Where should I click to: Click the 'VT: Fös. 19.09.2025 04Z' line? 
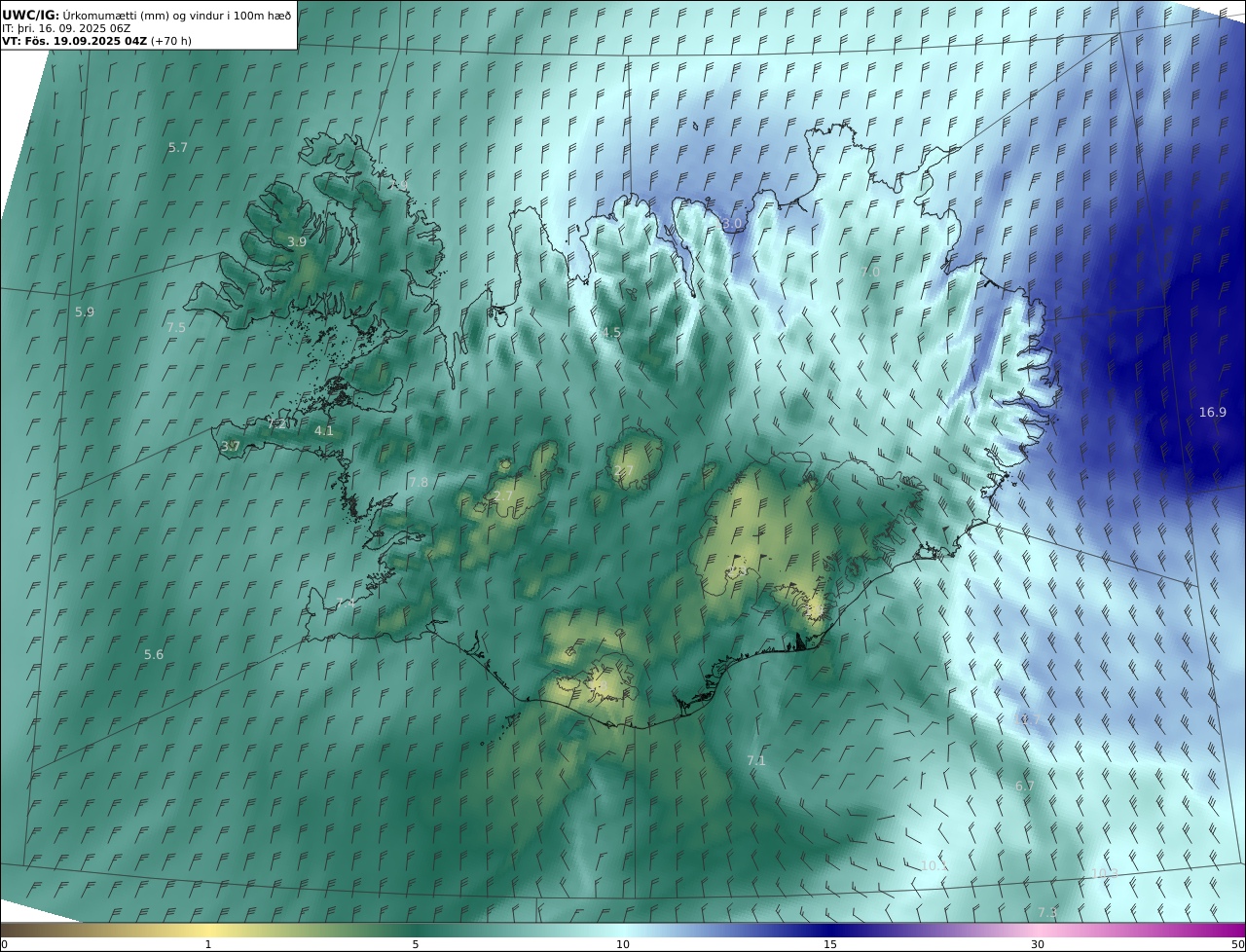[74, 42]
